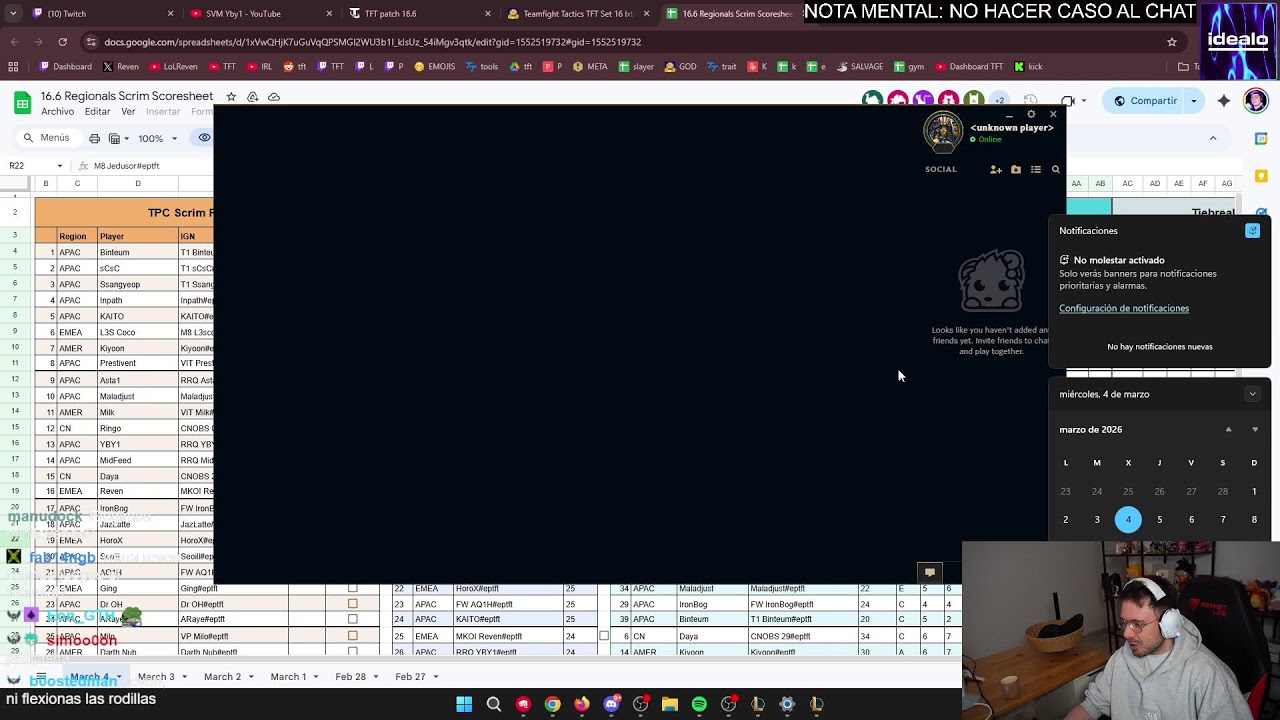The width and height of the screenshot is (1280, 720).
Task: Open the Dashboard TFT bookmark
Action: coord(969,67)
